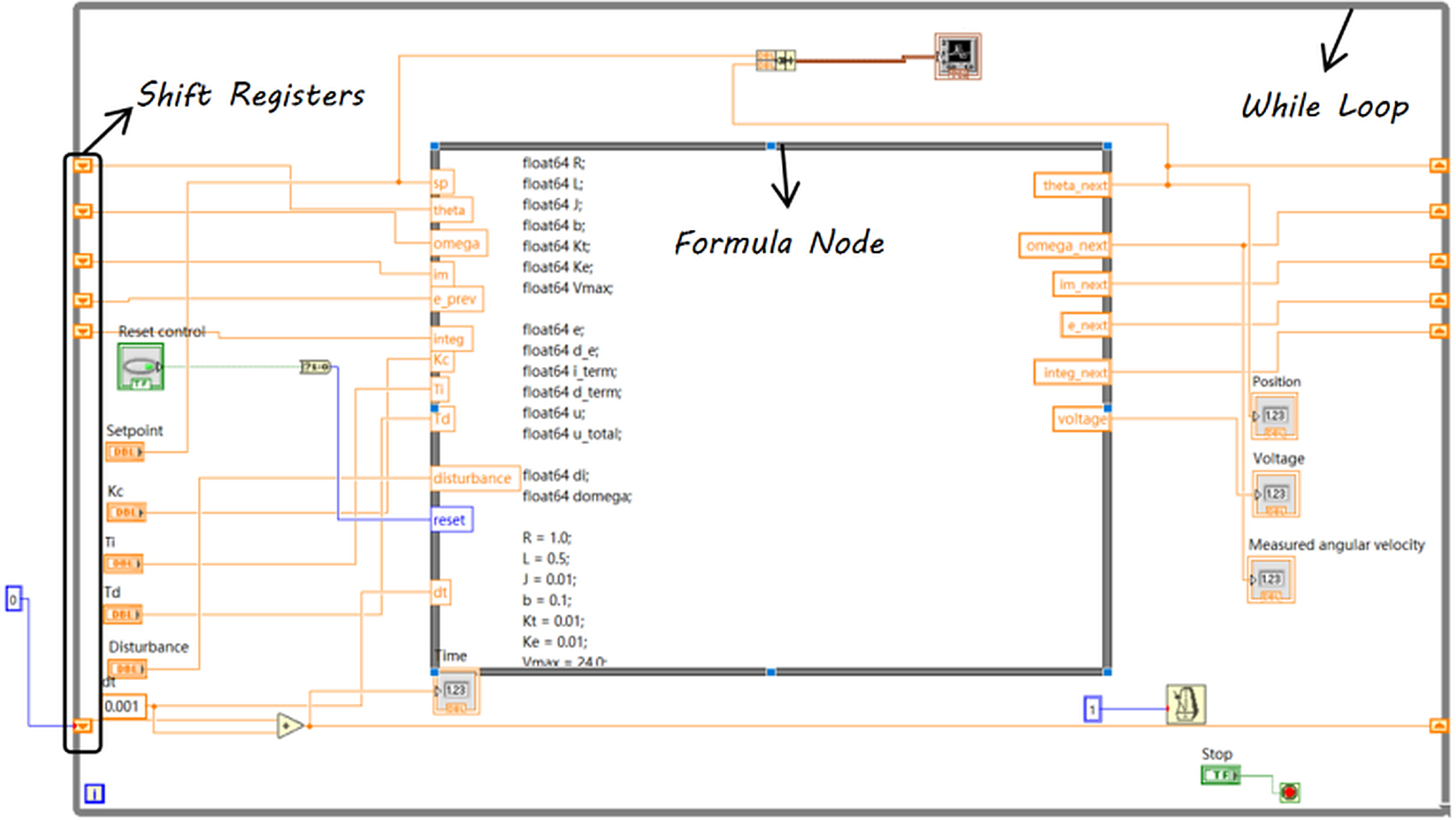Click the second left shift register terminal
The width and height of the screenshot is (1456, 820).
click(x=83, y=211)
